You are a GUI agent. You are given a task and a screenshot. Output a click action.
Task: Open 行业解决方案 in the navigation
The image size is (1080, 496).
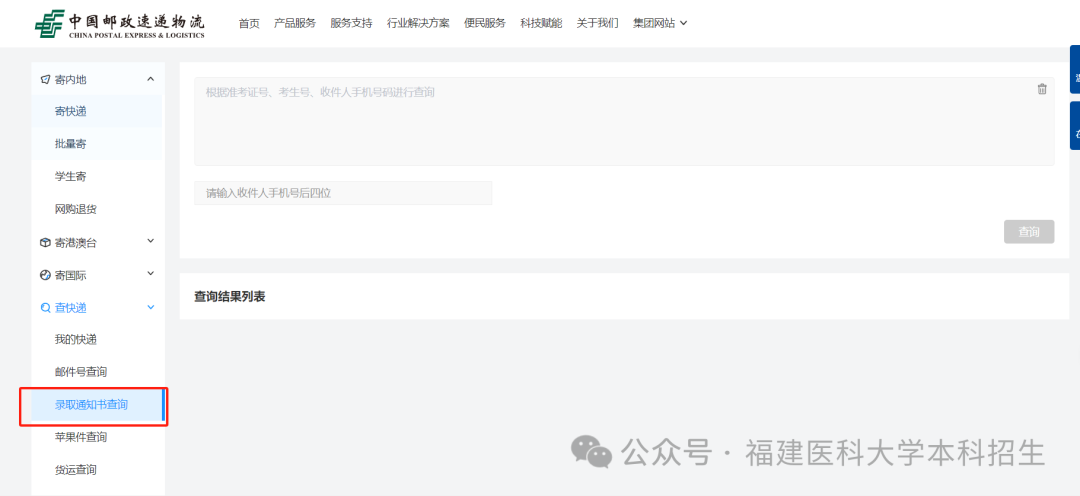pyautogui.click(x=418, y=23)
